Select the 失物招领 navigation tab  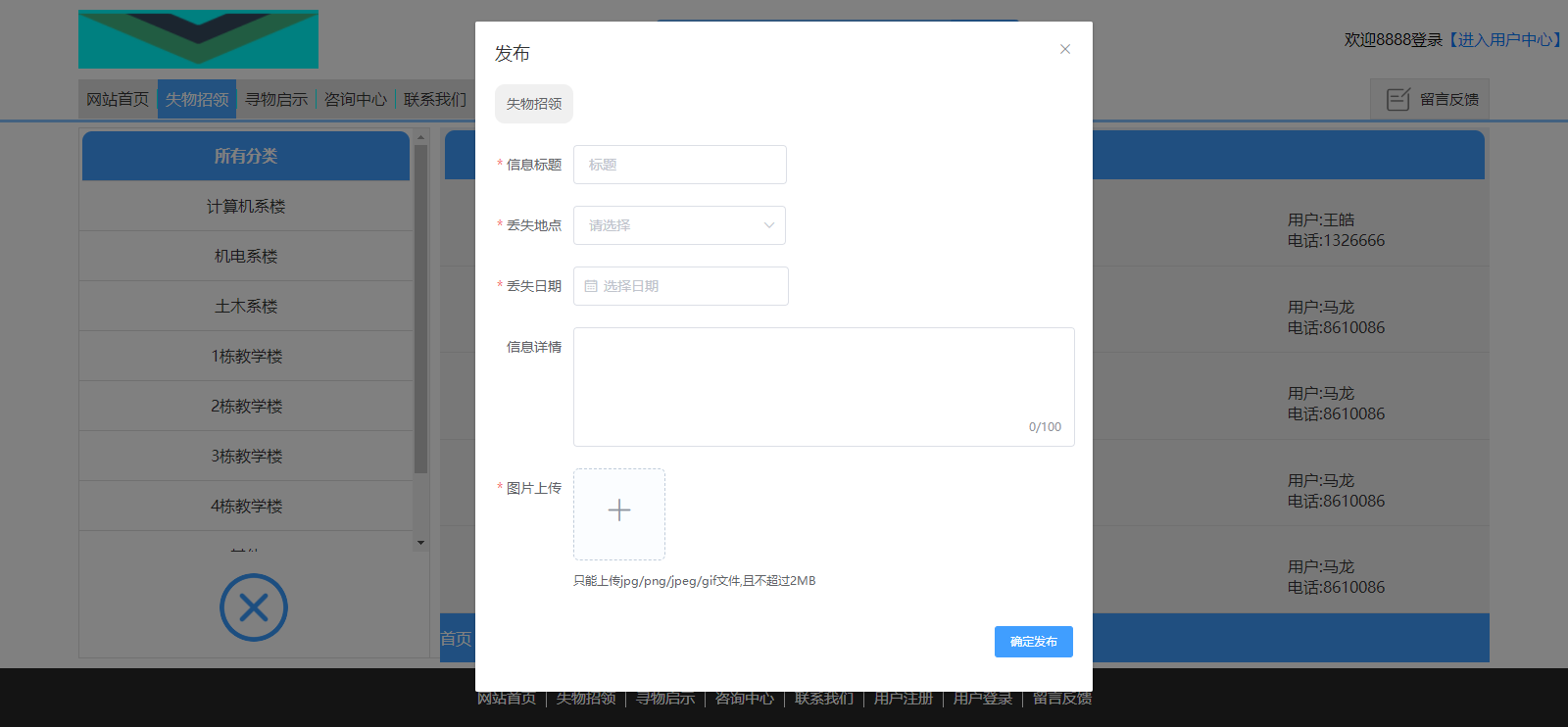click(x=197, y=99)
